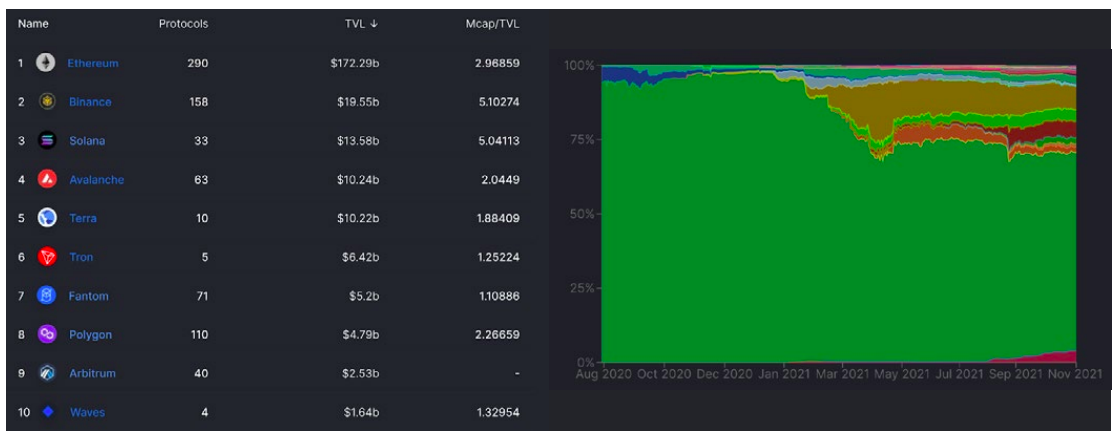The width and height of the screenshot is (1117, 438).
Task: Select Avalanche's 63 protocols count
Action: click(201, 179)
